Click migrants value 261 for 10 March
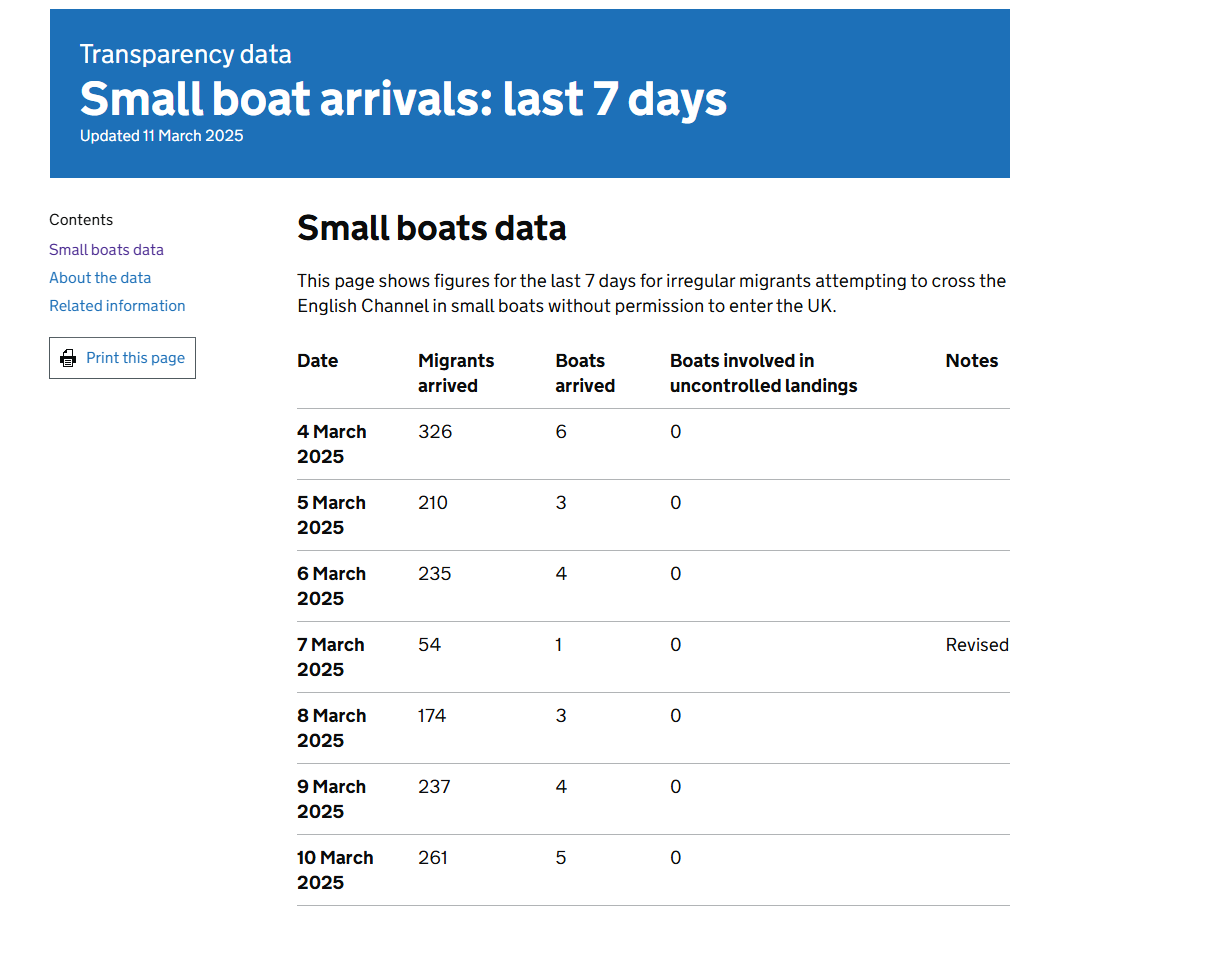1206x962 pixels. pos(433,858)
